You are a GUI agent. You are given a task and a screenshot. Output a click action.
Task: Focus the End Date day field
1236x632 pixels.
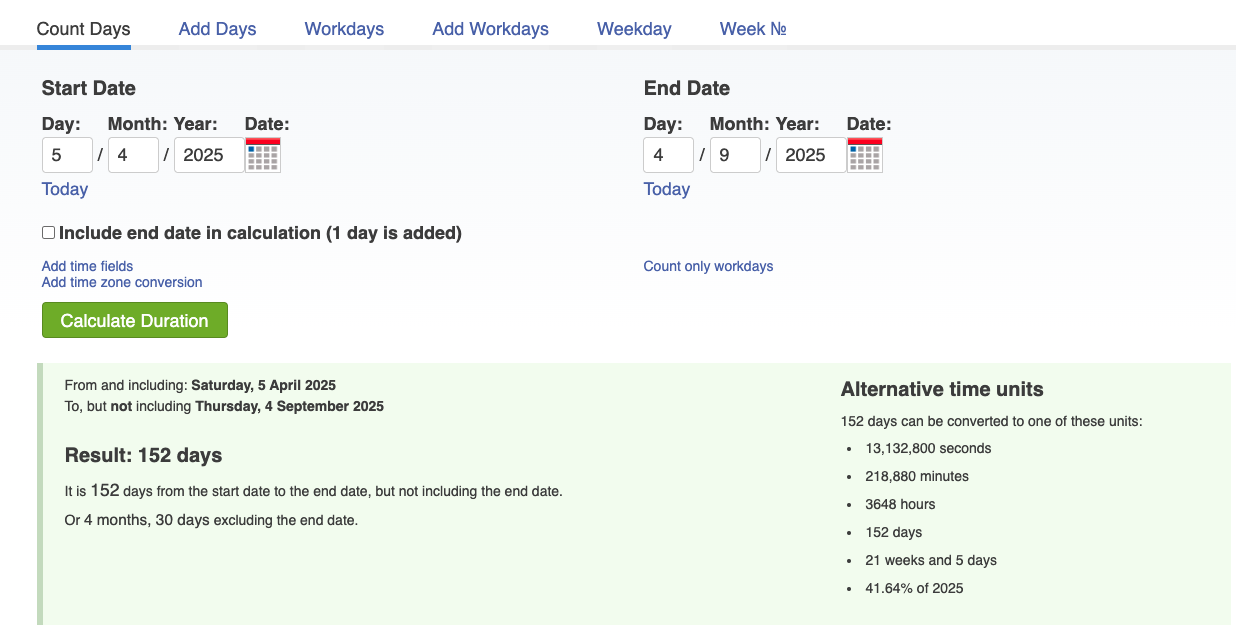(x=669, y=155)
